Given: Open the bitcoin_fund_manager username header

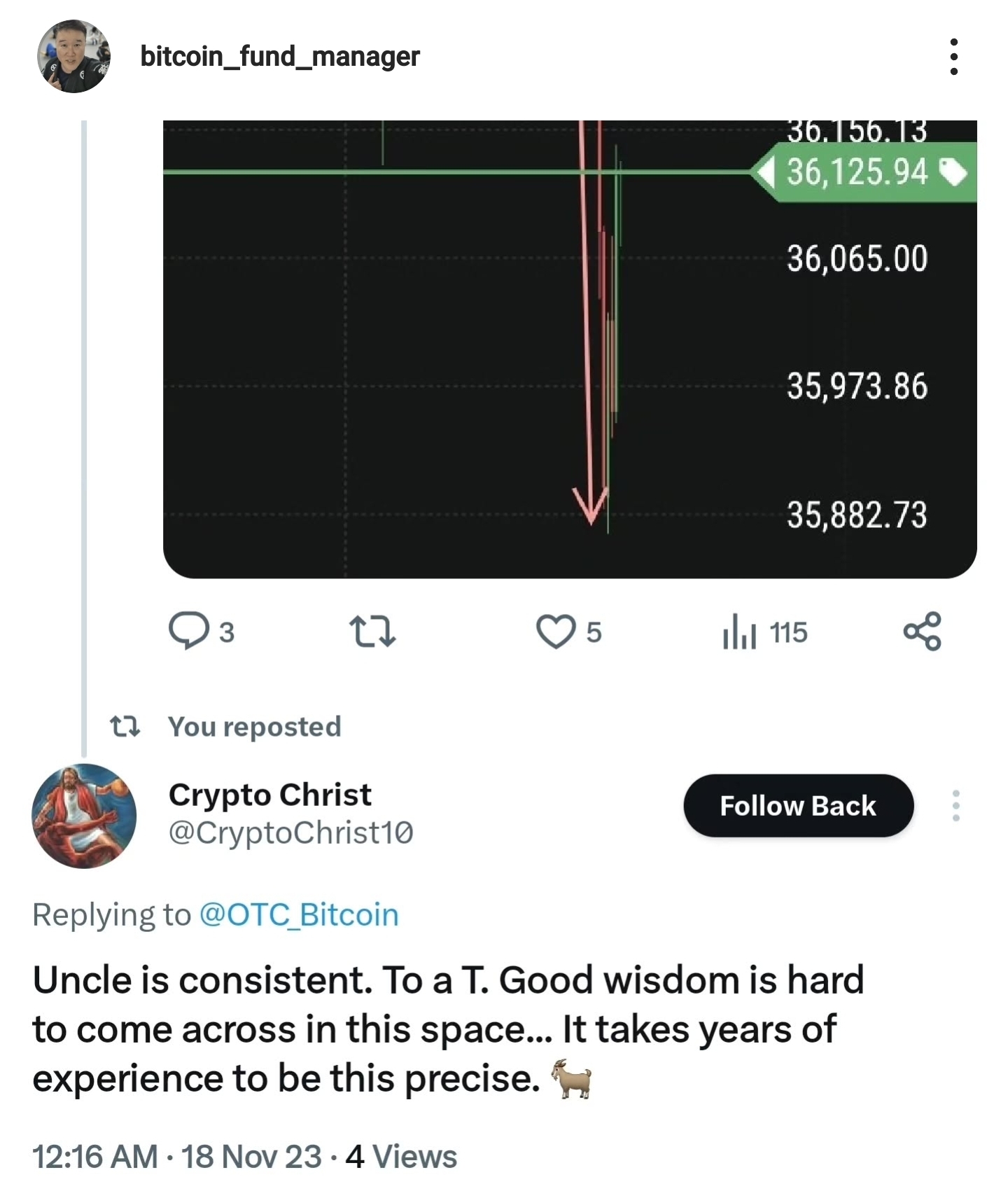Looking at the screenshot, I should [x=280, y=57].
